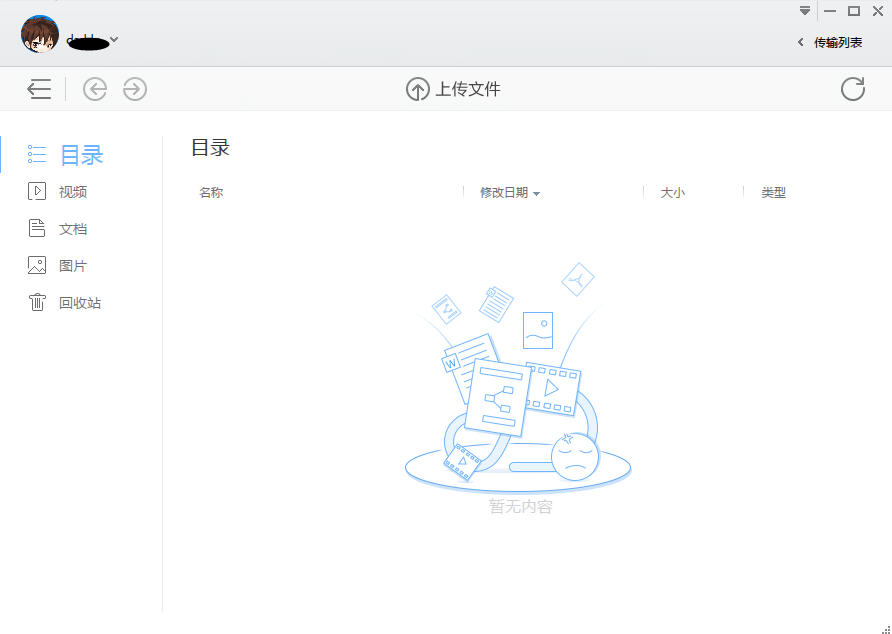This screenshot has width=892, height=634.
Task: Expand the username account dropdown arrow
Action: tap(114, 40)
